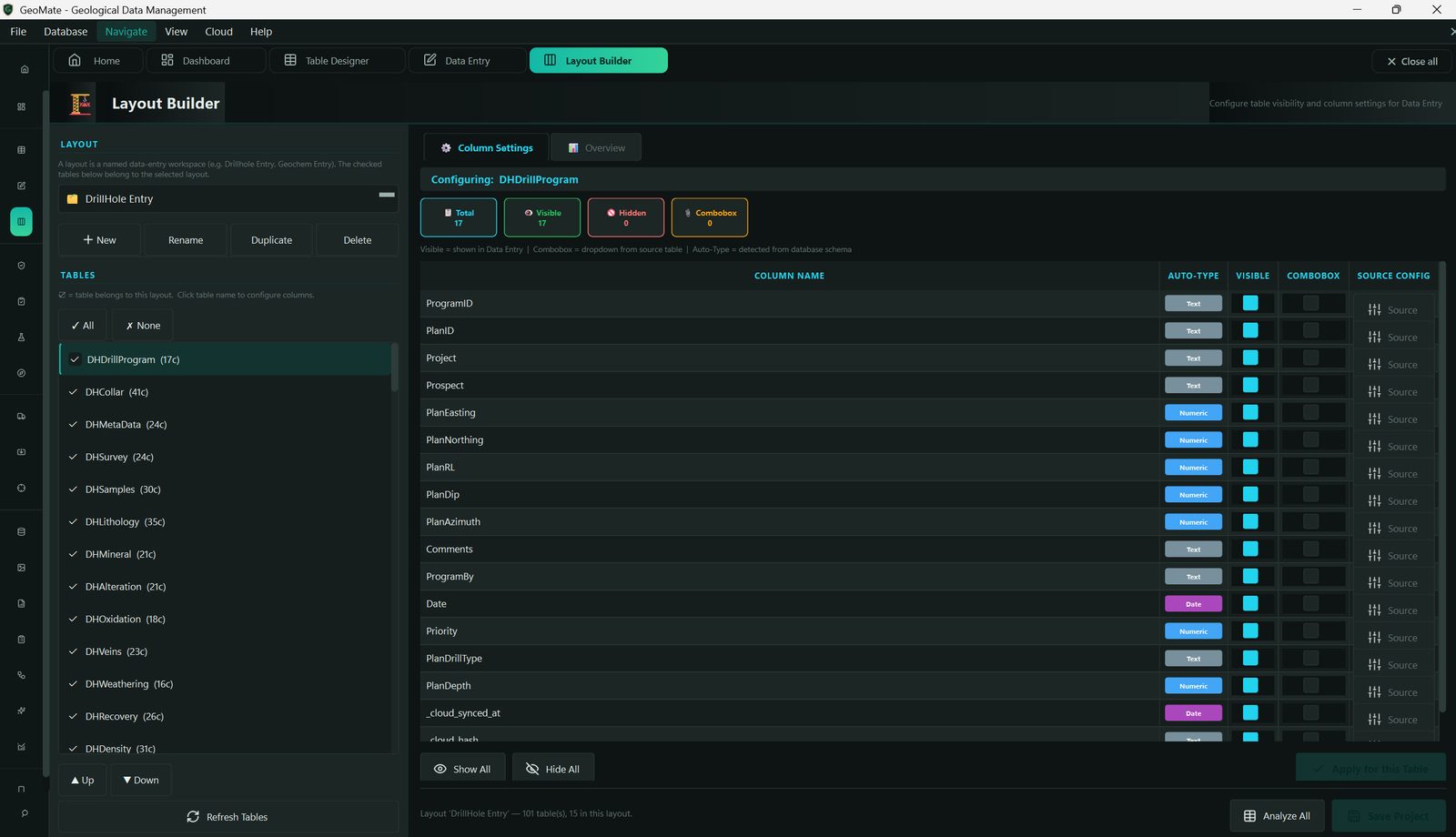Toggle visible checkbox for Comments
The height and width of the screenshot is (837, 1456).
(1250, 549)
